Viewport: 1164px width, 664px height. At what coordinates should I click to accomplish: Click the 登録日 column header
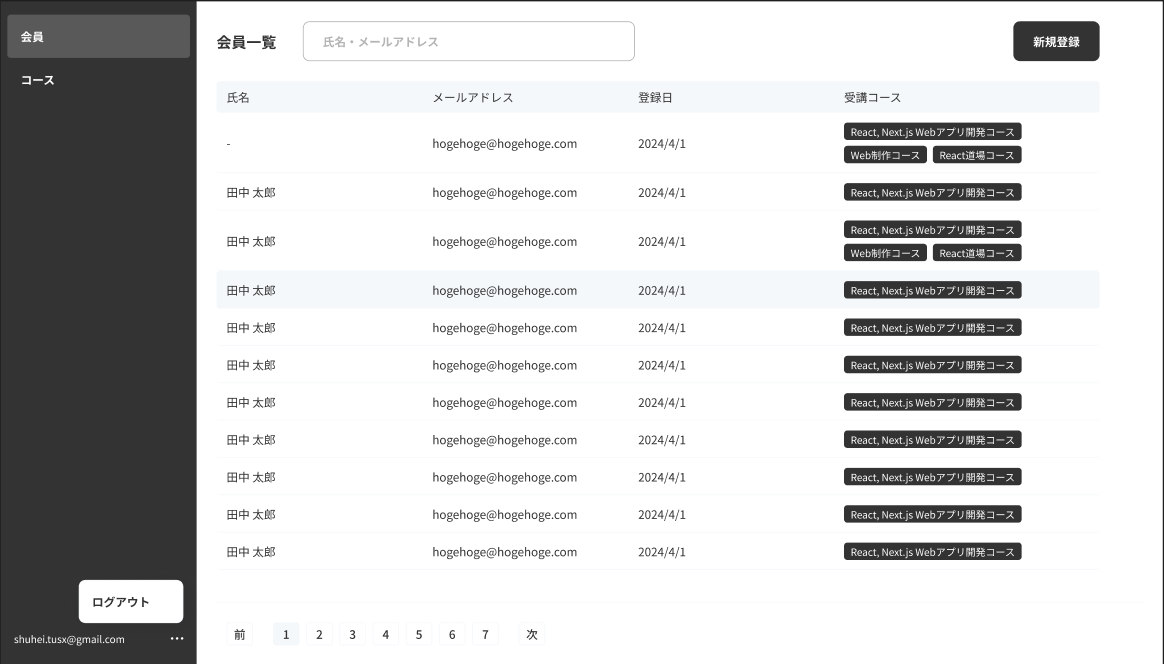[655, 98]
